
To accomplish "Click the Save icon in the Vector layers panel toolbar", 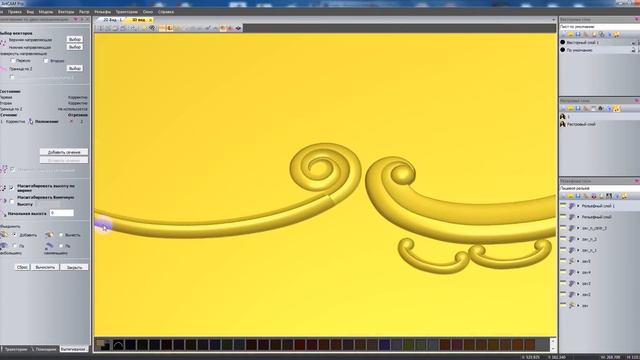I will 578,35.
